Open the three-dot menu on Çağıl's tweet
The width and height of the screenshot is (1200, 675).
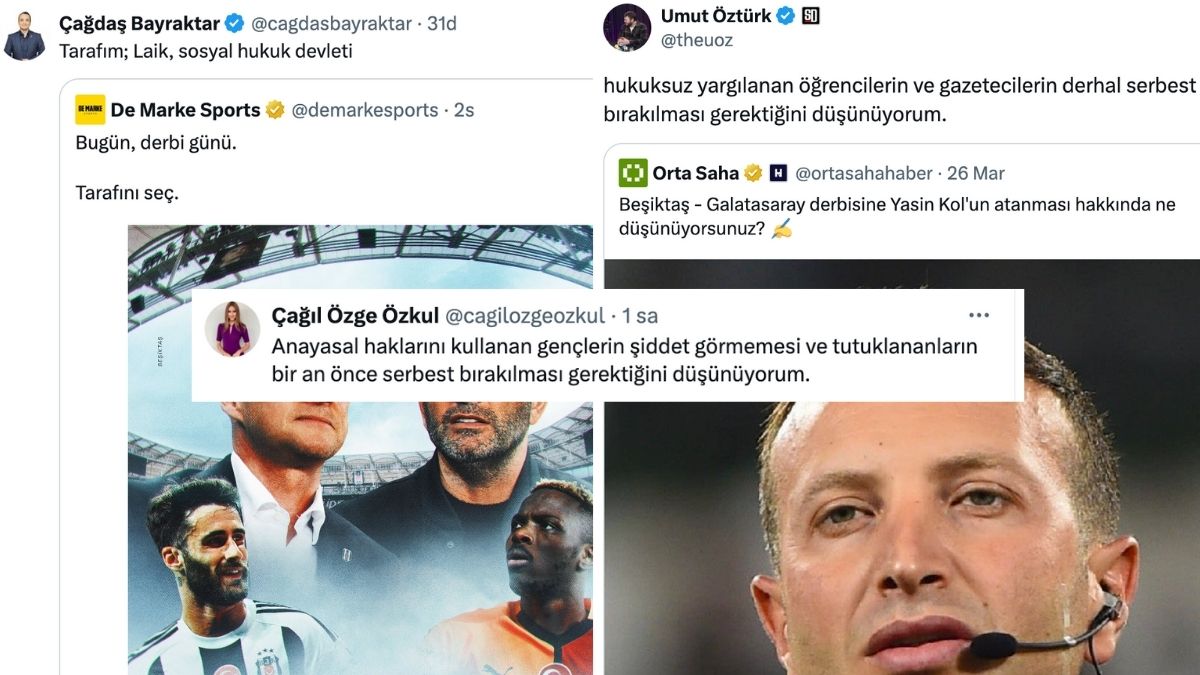pyautogui.click(x=979, y=316)
